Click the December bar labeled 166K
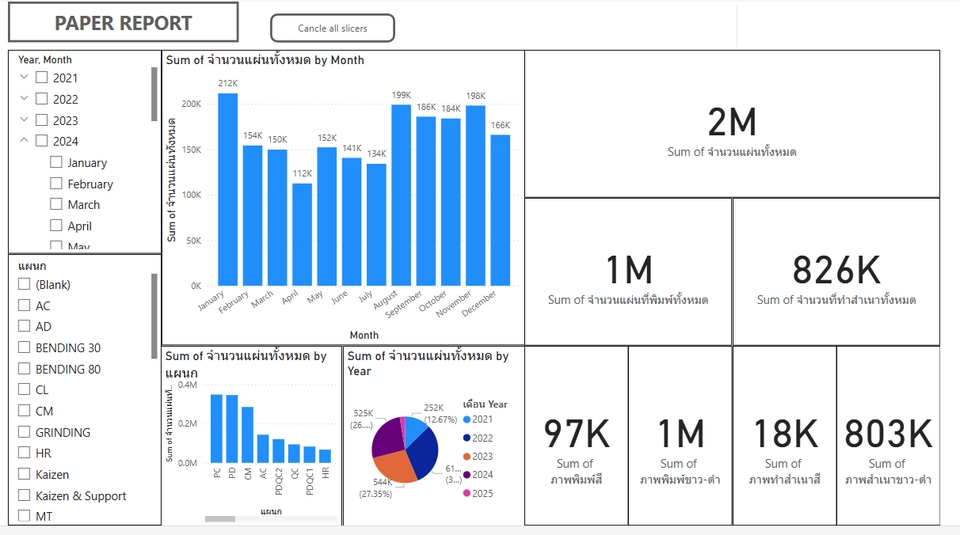This screenshot has height=535, width=960. 500,210
